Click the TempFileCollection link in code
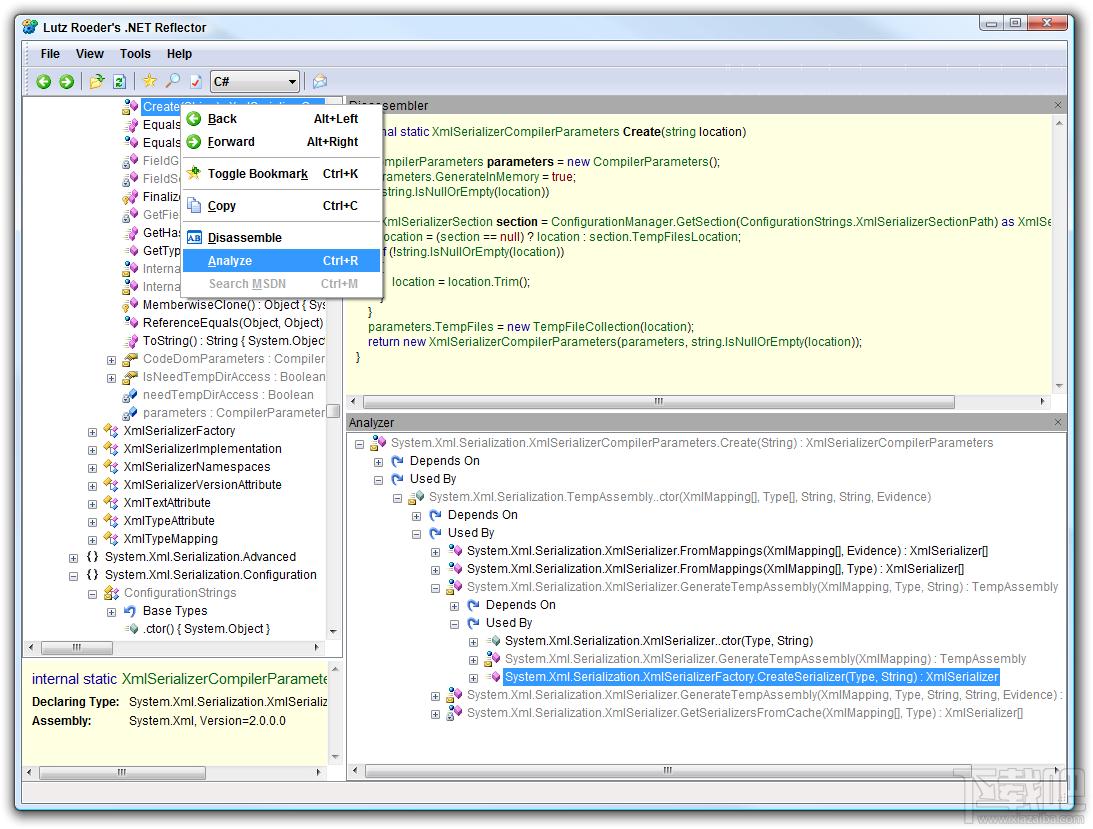1093x829 pixels. click(x=586, y=327)
